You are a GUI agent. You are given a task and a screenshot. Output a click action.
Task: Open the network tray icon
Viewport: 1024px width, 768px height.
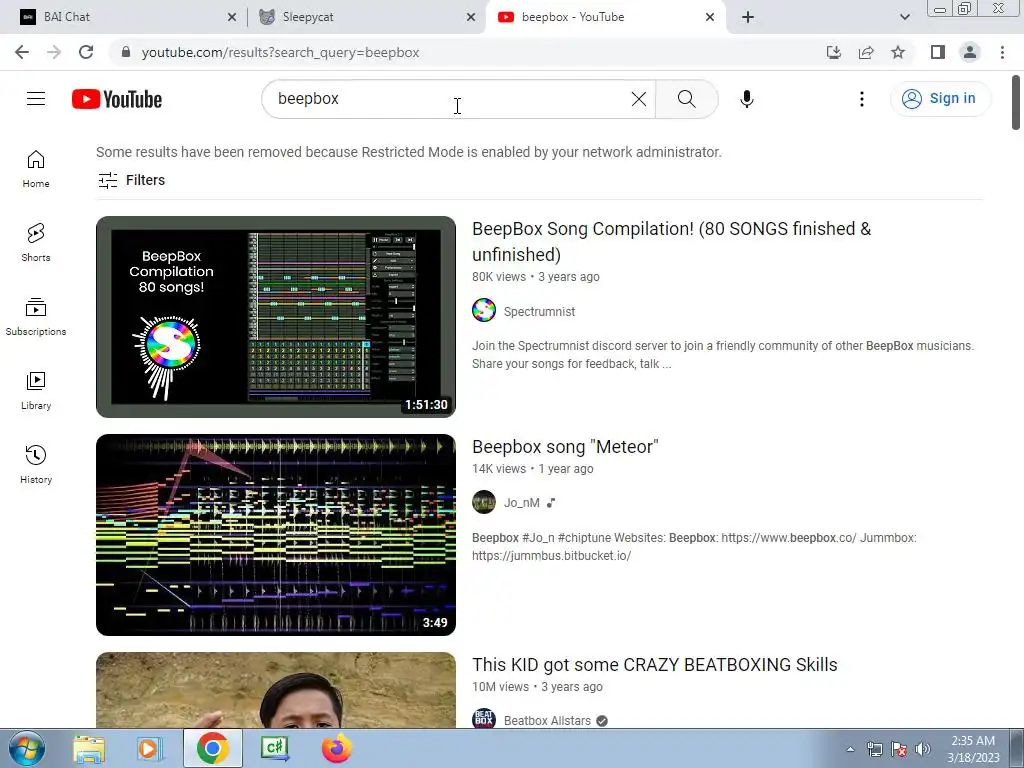[874, 749]
